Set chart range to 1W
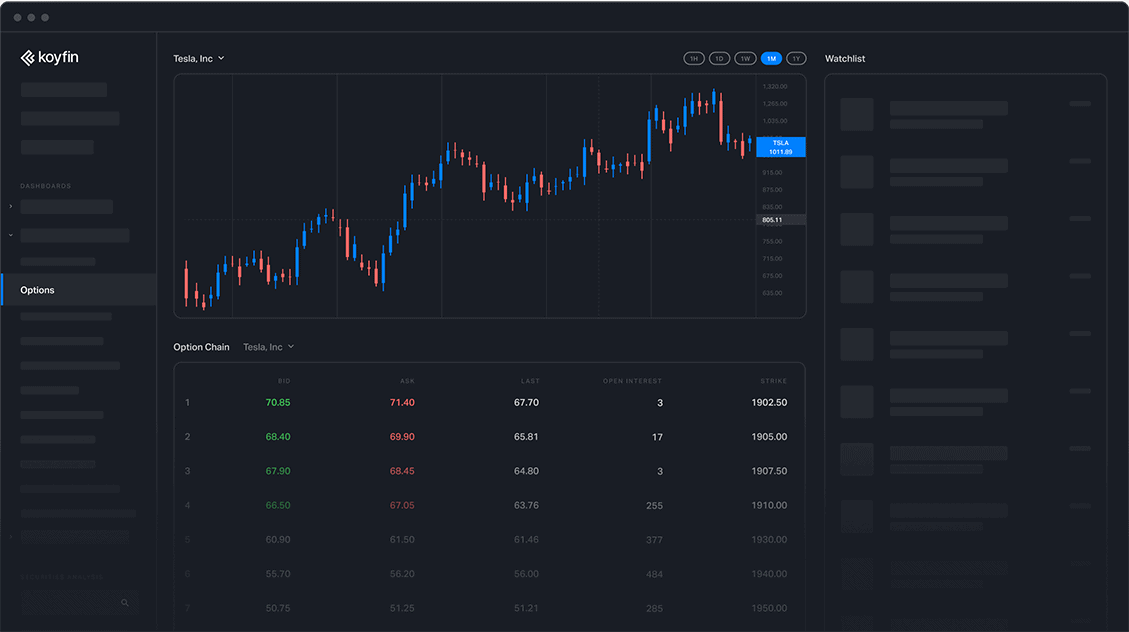Image resolution: width=1129 pixels, height=632 pixels. (x=745, y=59)
